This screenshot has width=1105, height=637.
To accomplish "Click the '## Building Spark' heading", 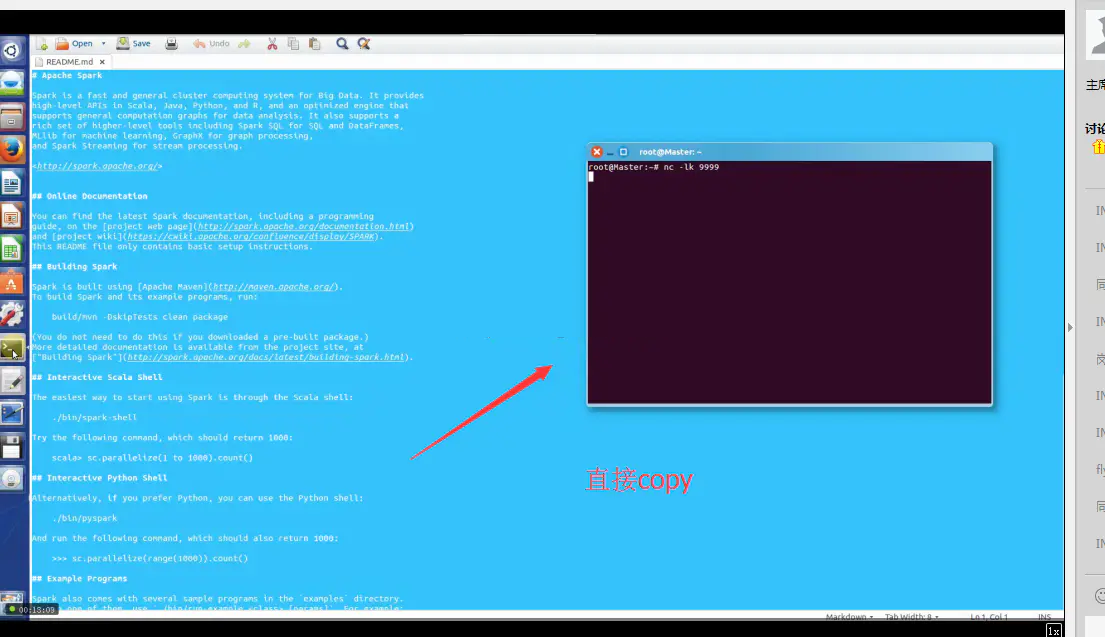I will (75, 267).
